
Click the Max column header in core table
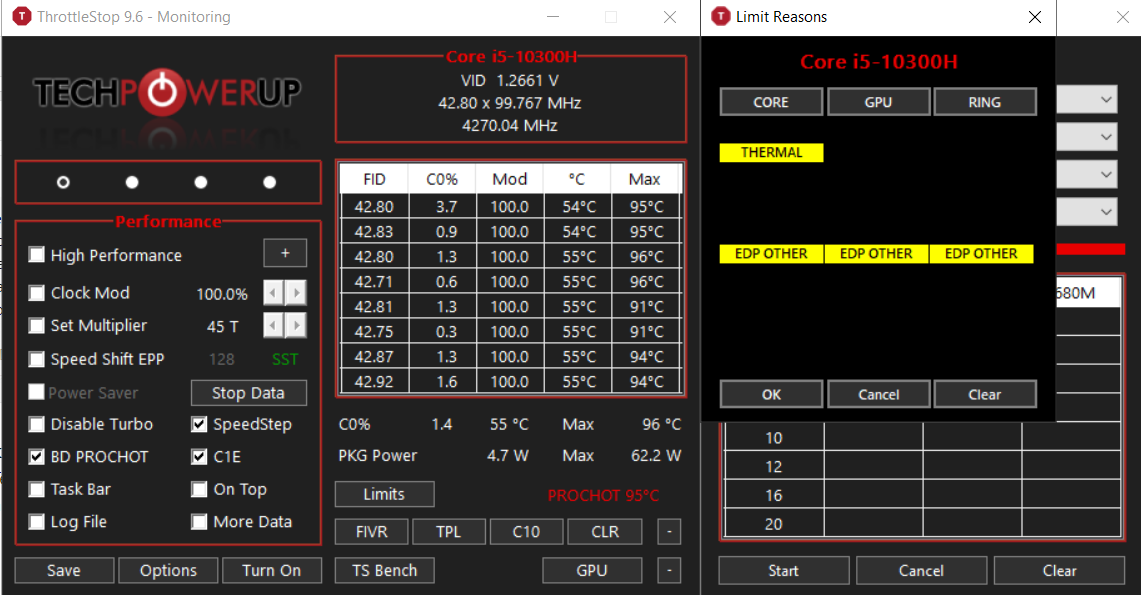point(645,179)
